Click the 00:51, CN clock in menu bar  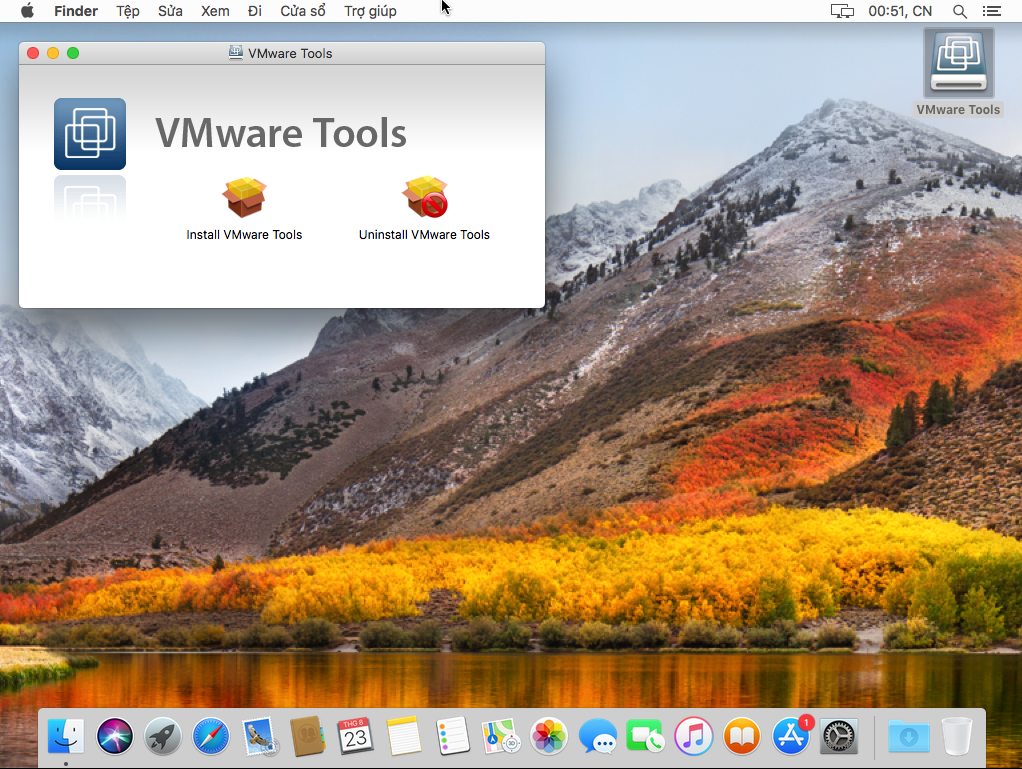(900, 11)
